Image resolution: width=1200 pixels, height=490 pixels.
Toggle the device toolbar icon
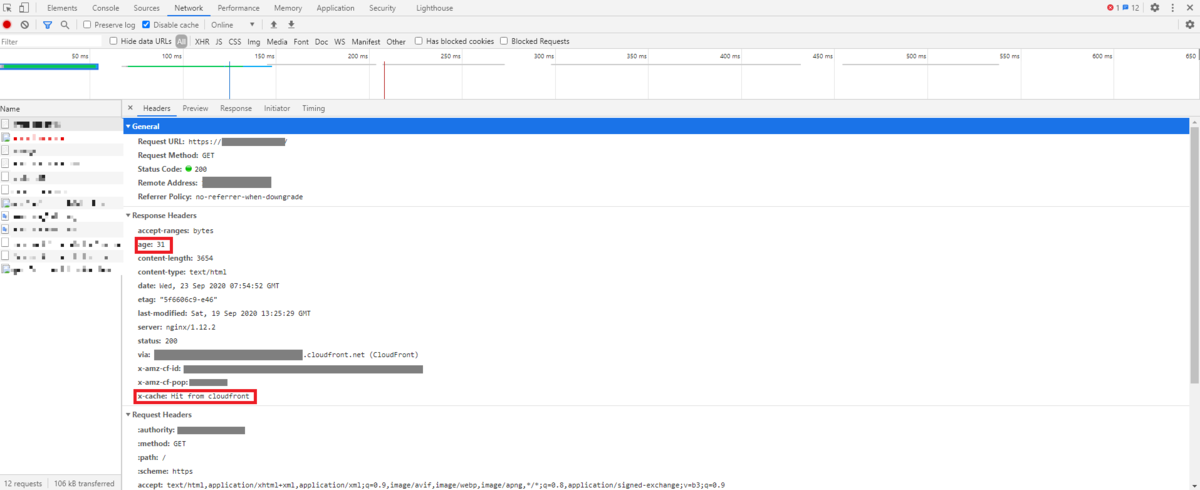pyautogui.click(x=23, y=8)
